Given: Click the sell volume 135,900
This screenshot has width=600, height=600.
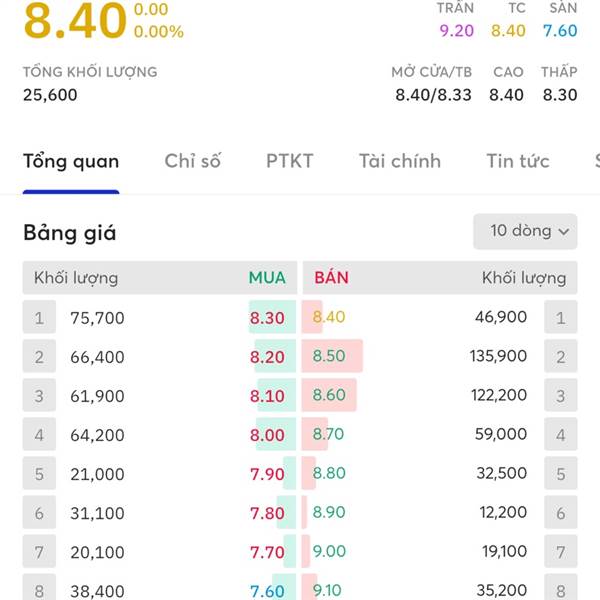Looking at the screenshot, I should [498, 357].
